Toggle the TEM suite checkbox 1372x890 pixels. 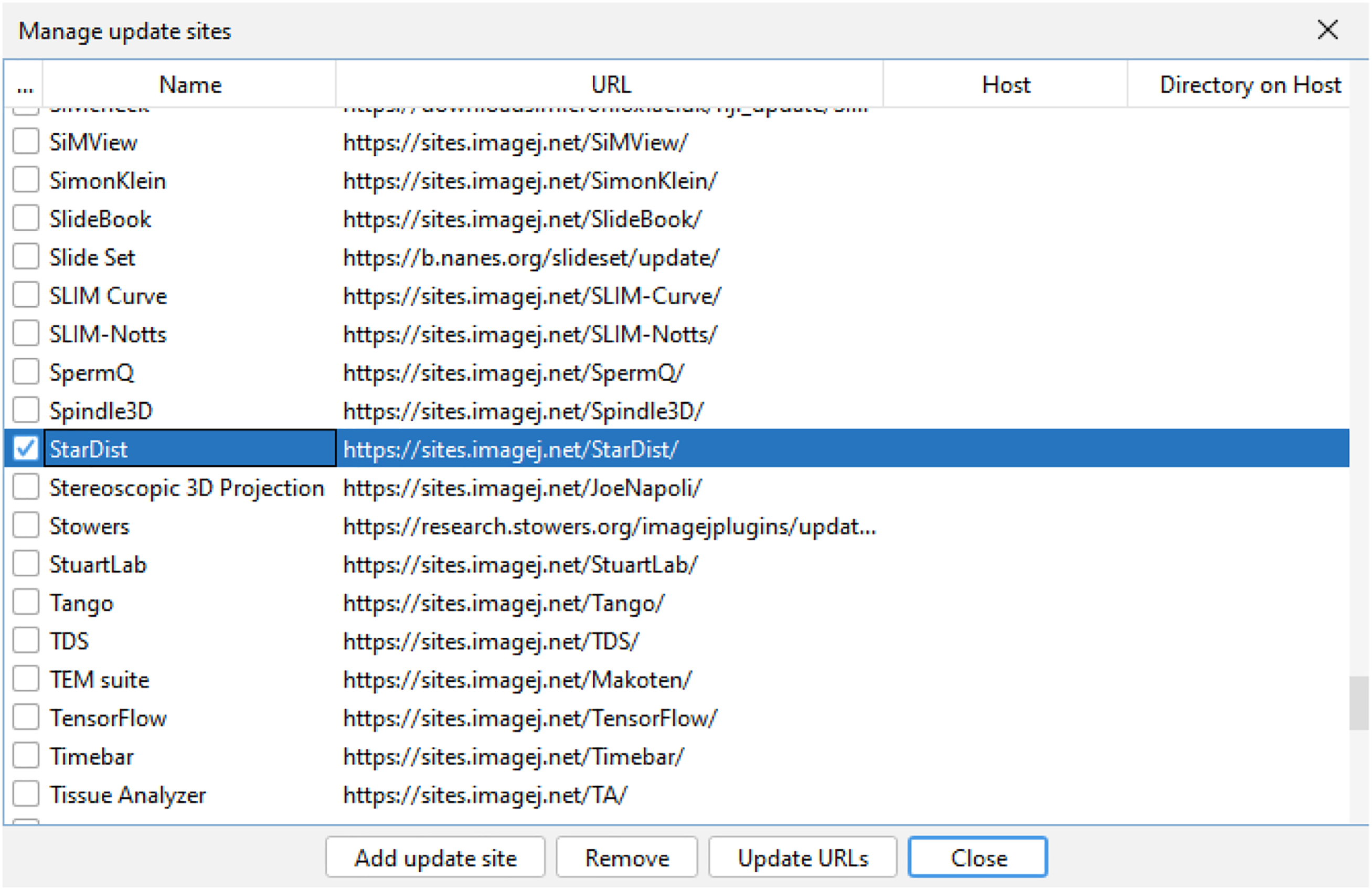[x=26, y=679]
